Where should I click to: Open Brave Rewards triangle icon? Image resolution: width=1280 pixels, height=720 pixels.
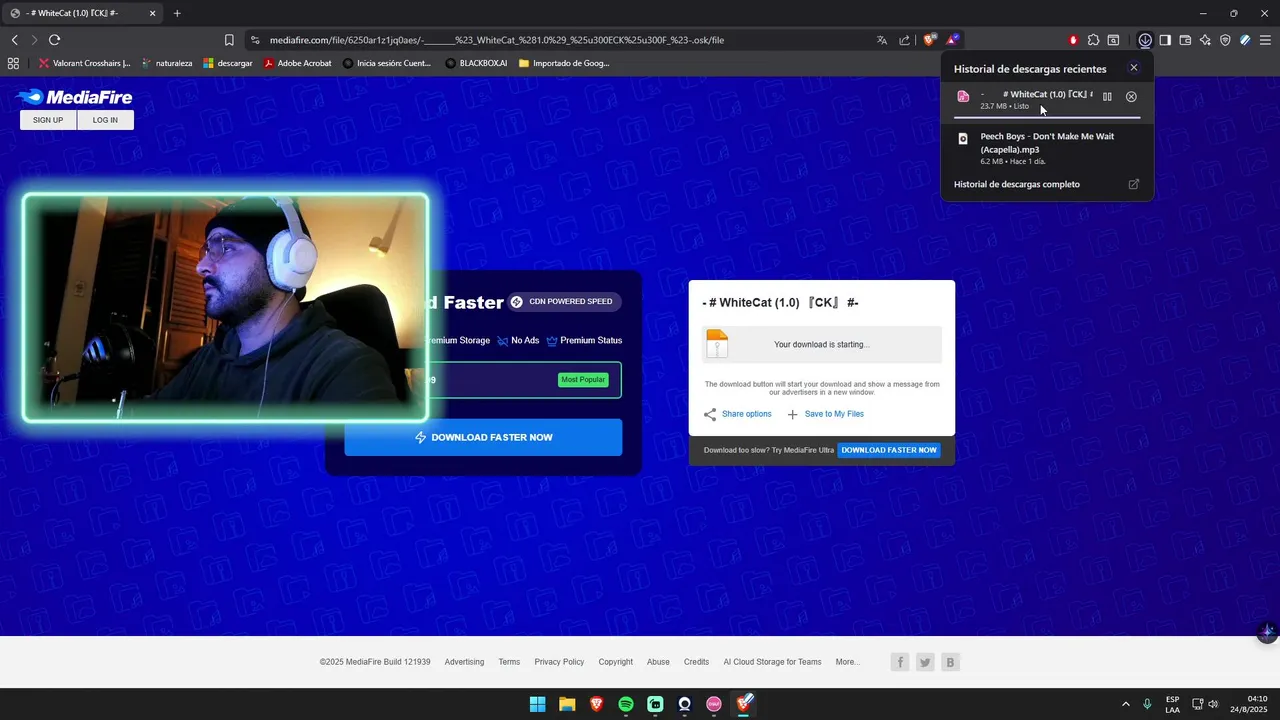[953, 40]
